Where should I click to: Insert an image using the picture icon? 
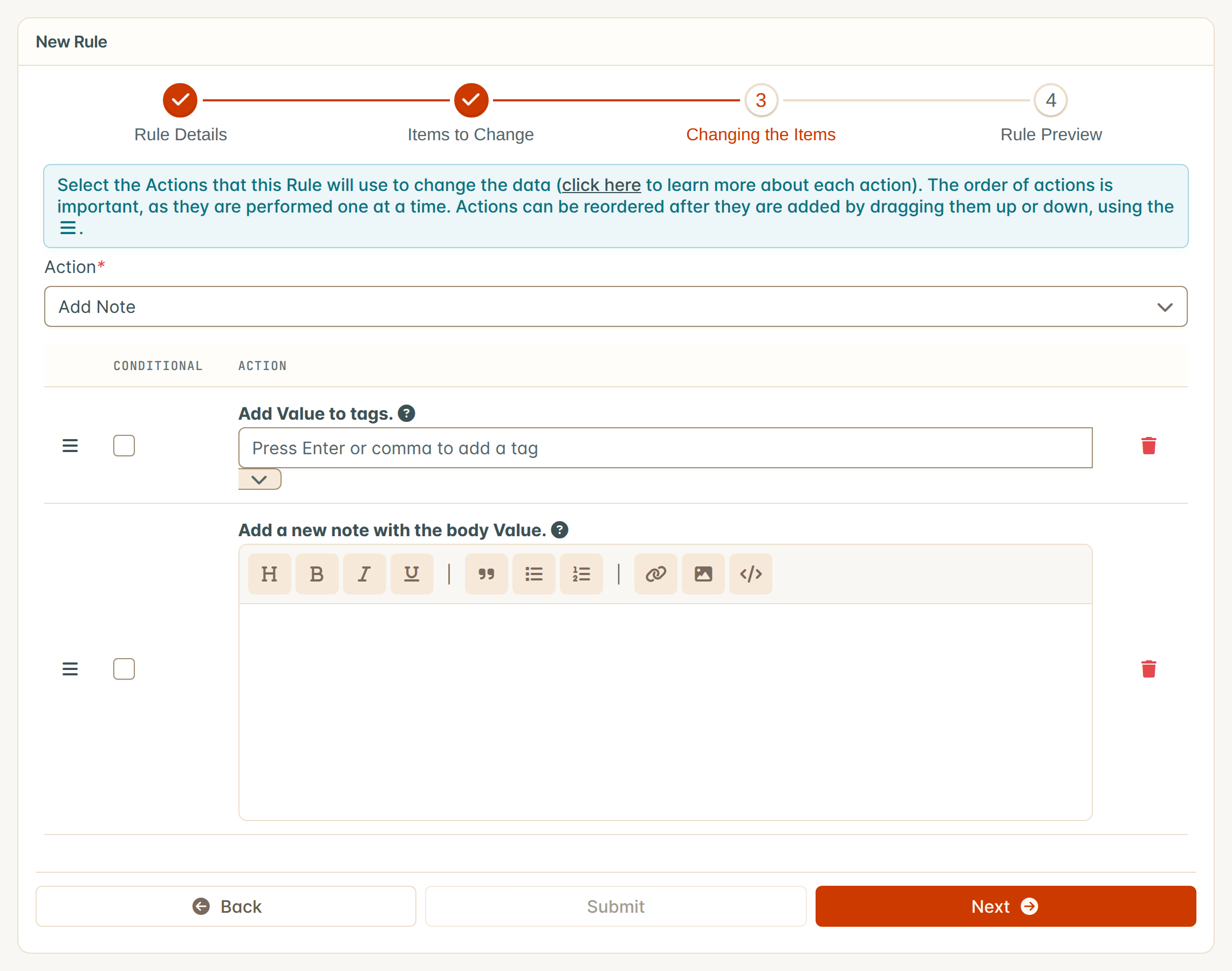[703, 573]
